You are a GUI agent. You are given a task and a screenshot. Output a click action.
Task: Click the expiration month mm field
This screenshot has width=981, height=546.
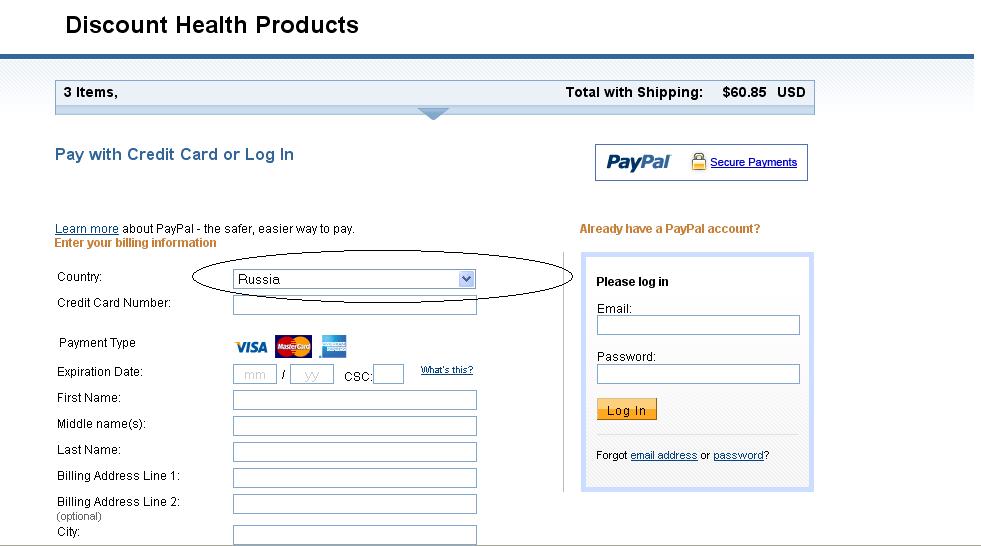(x=255, y=374)
